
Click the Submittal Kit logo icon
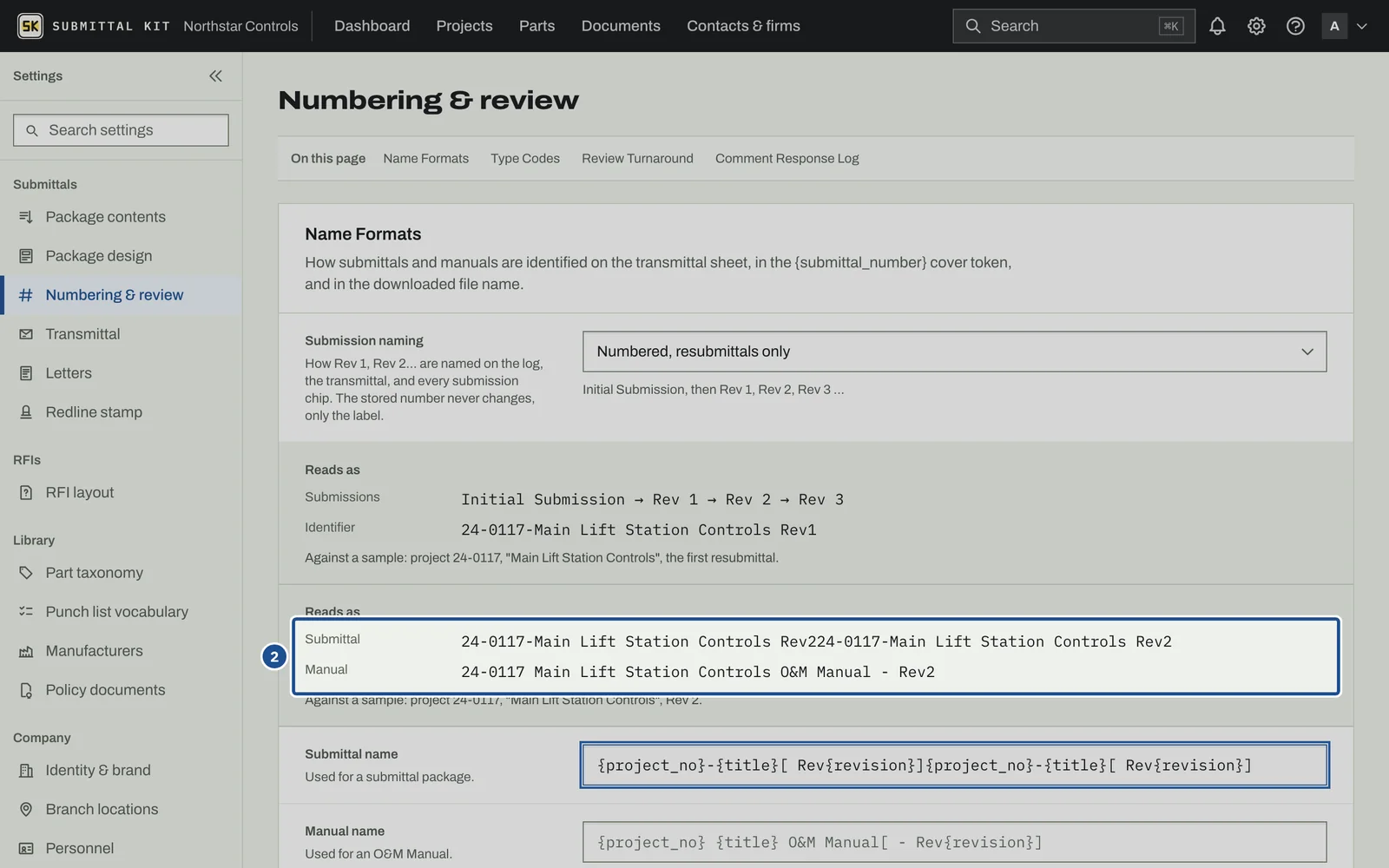pyautogui.click(x=30, y=26)
